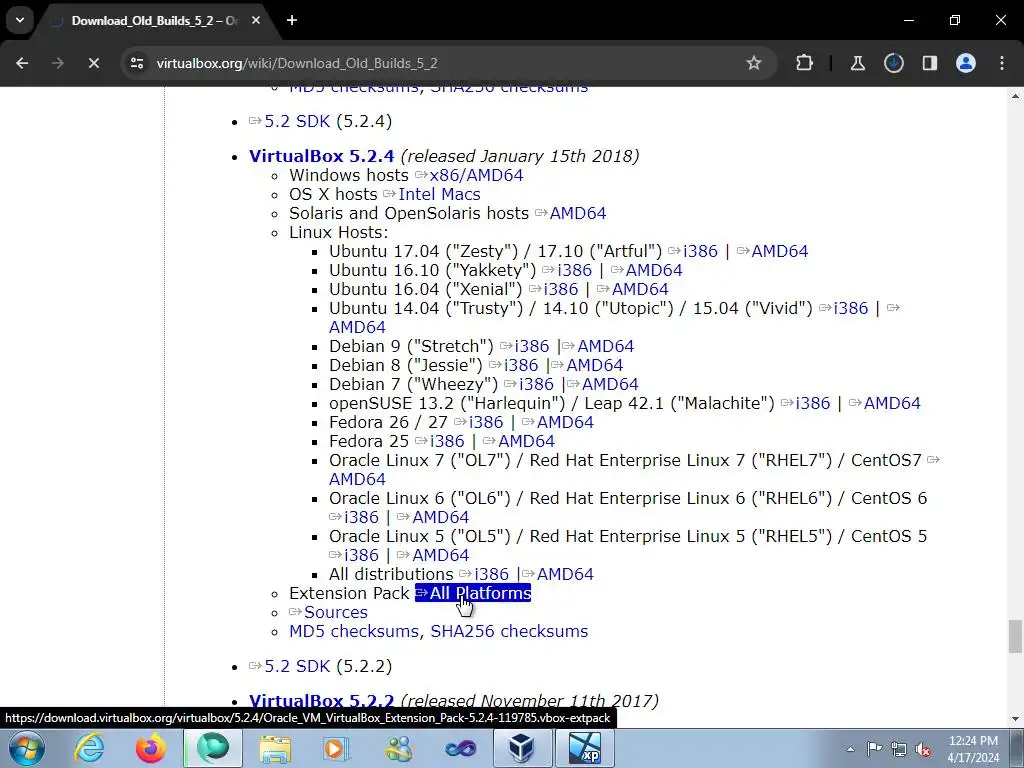The width and height of the screenshot is (1024, 768).
Task: Open the muted volume tray icon
Action: pyautogui.click(x=923, y=749)
